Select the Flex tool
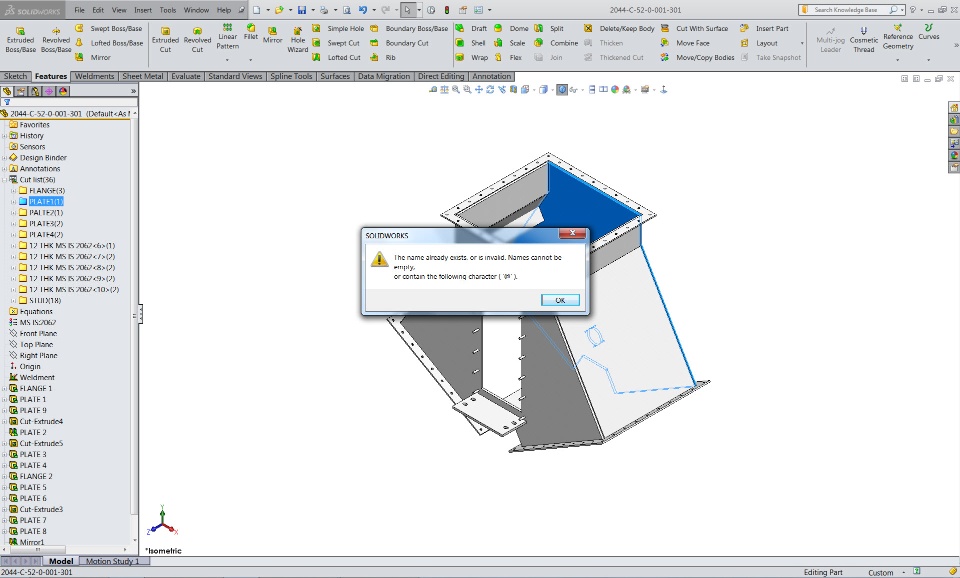 click(509, 57)
